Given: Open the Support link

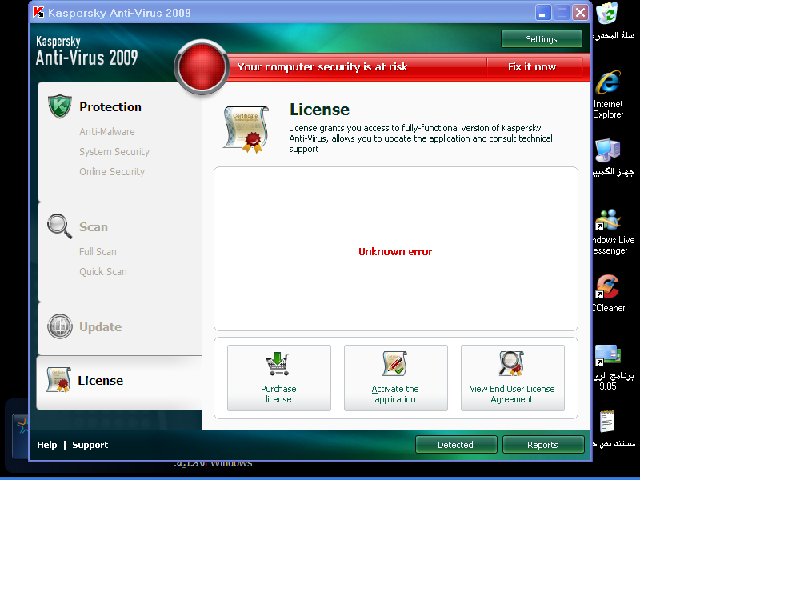Looking at the screenshot, I should pyautogui.click(x=90, y=445).
